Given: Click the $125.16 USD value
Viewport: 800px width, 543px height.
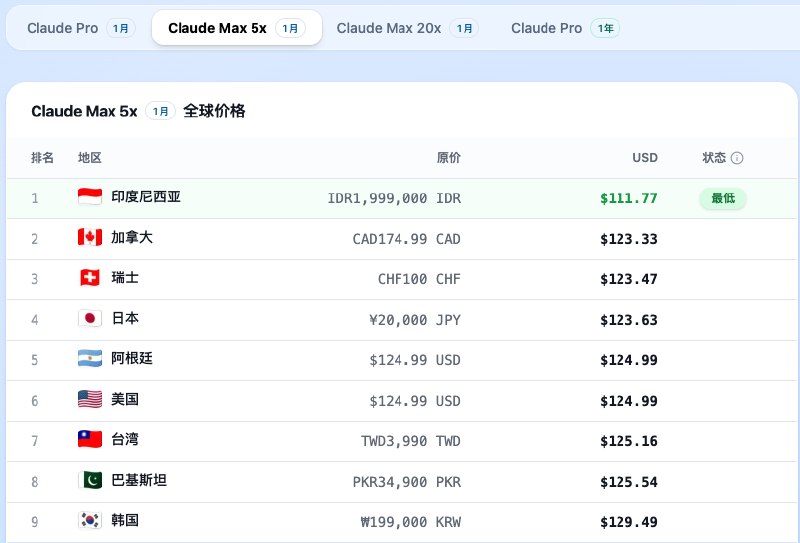Looking at the screenshot, I should point(629,441).
